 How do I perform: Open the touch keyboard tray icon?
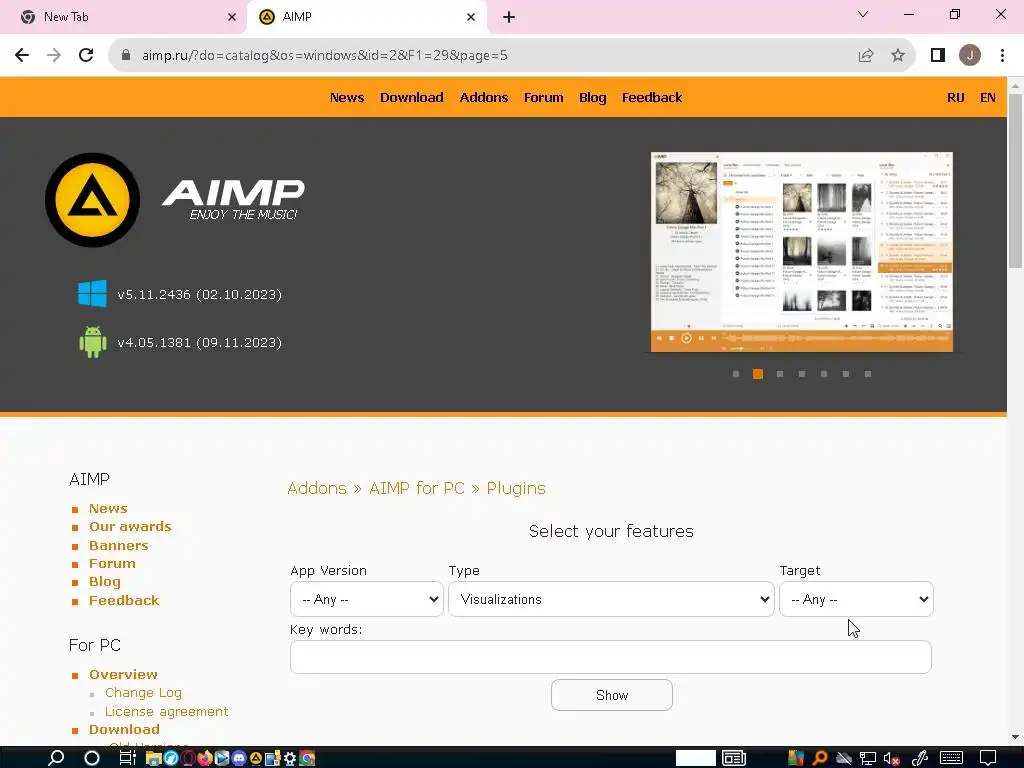coord(951,758)
